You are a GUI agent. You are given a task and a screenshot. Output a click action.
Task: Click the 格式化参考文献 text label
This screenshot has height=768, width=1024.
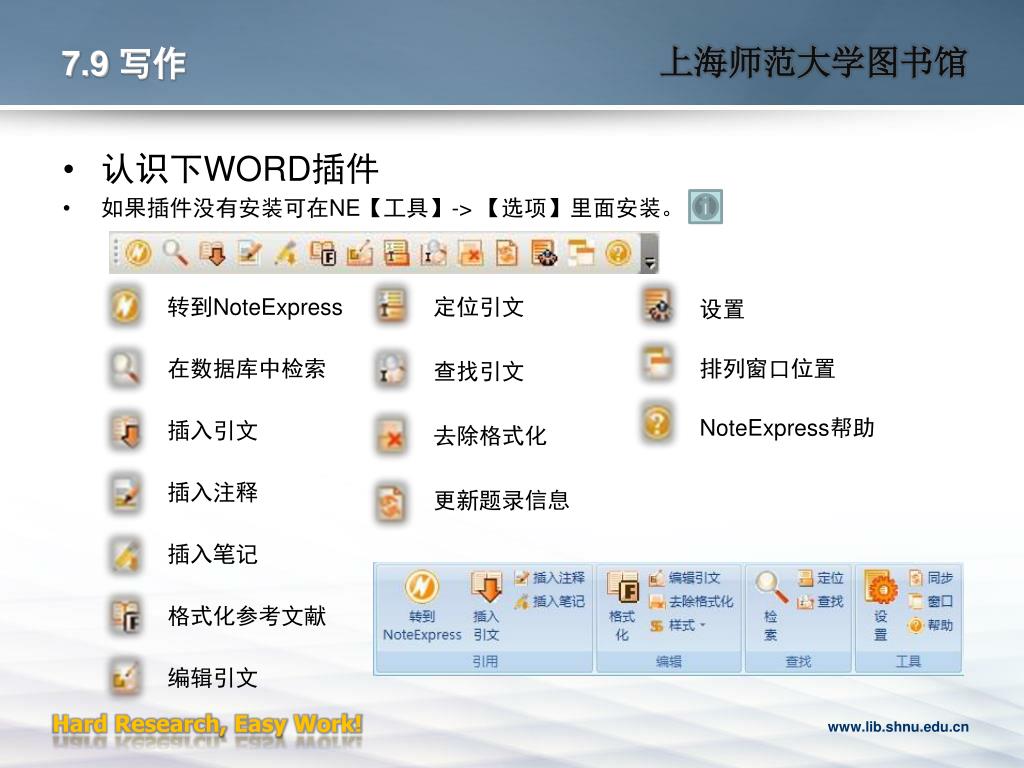click(247, 616)
